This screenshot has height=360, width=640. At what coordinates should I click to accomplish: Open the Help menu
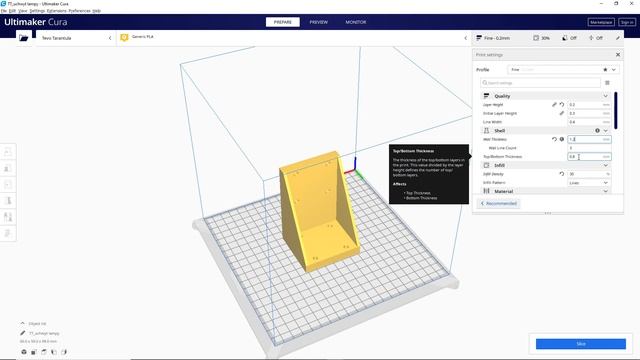point(96,11)
